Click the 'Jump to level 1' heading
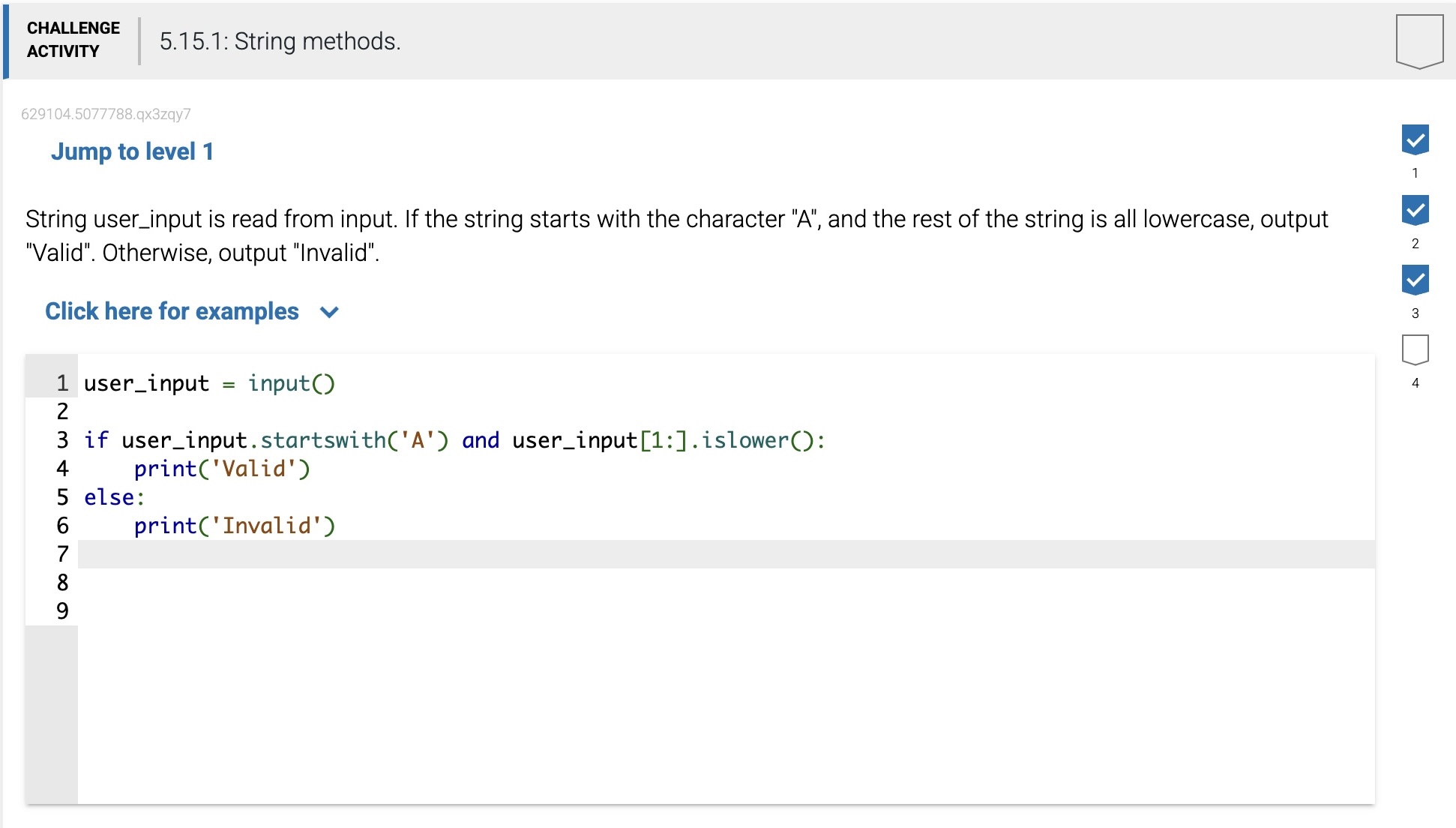The image size is (1456, 828). click(132, 151)
